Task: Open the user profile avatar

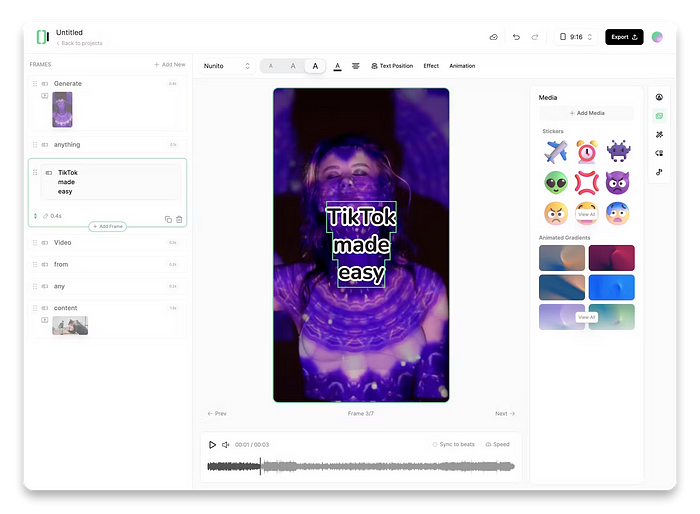Action: pos(657,37)
